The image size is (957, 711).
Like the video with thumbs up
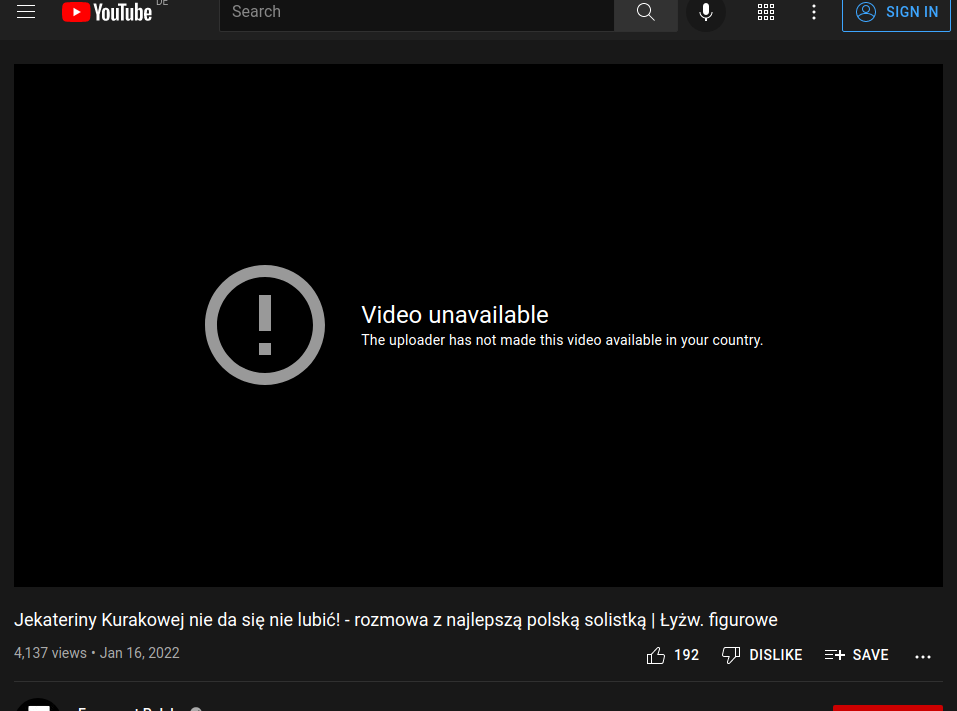[656, 655]
